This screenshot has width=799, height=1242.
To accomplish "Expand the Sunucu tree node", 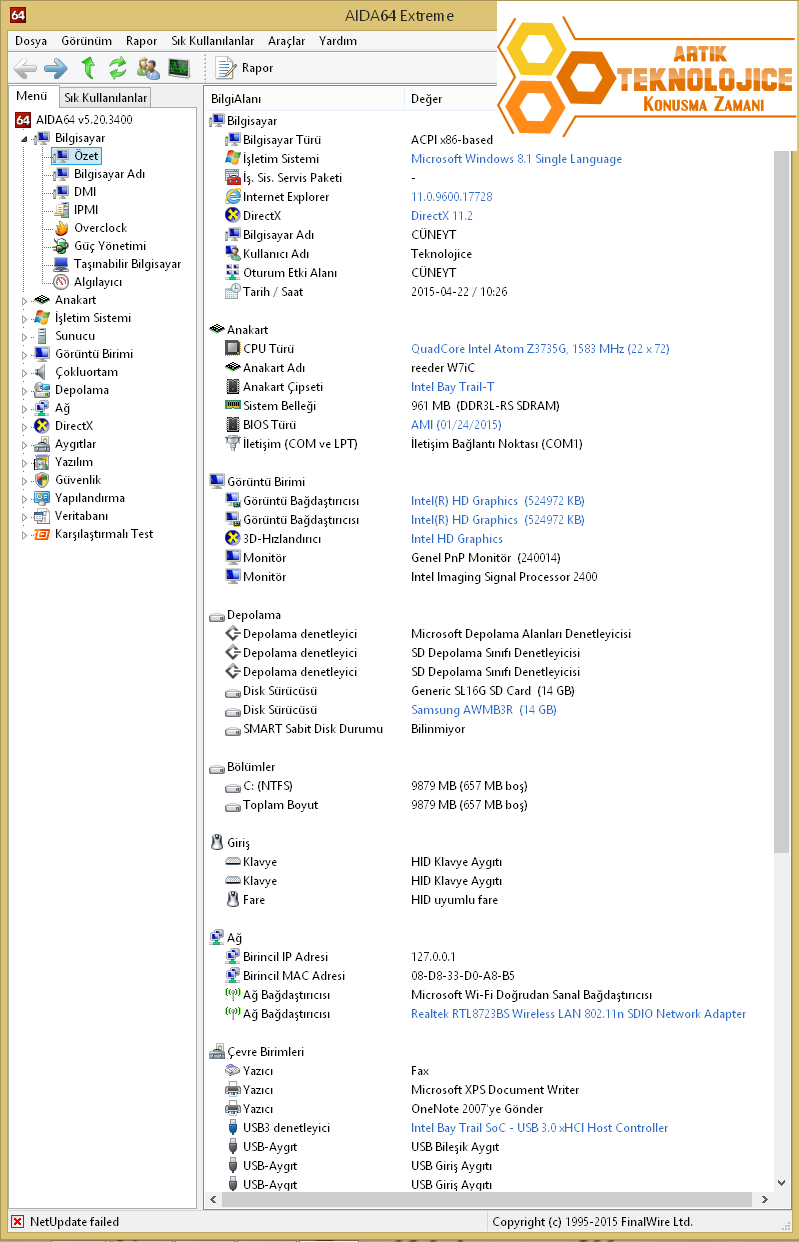I will [x=25, y=336].
